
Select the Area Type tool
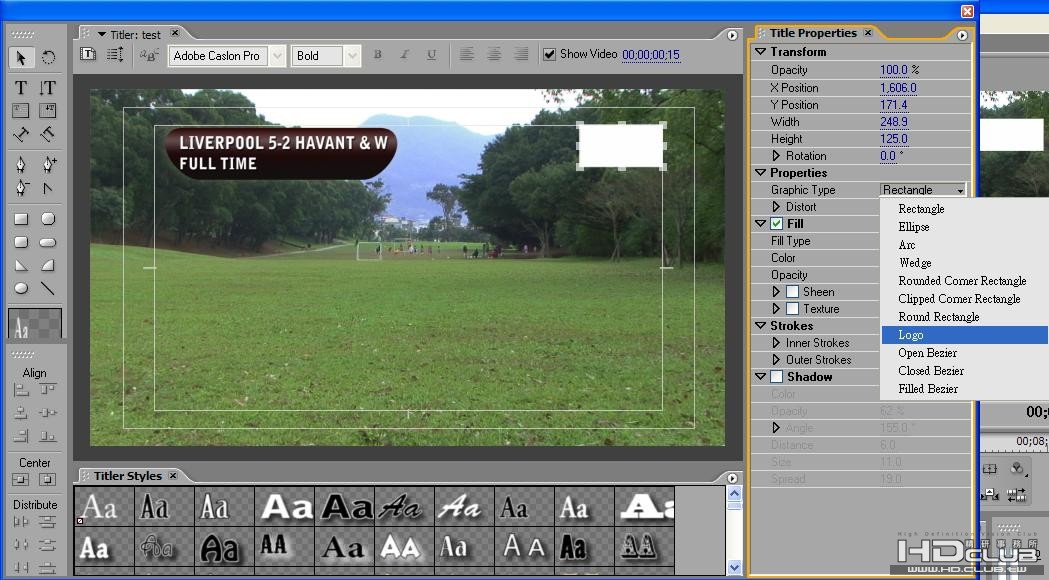pyautogui.click(x=21, y=110)
